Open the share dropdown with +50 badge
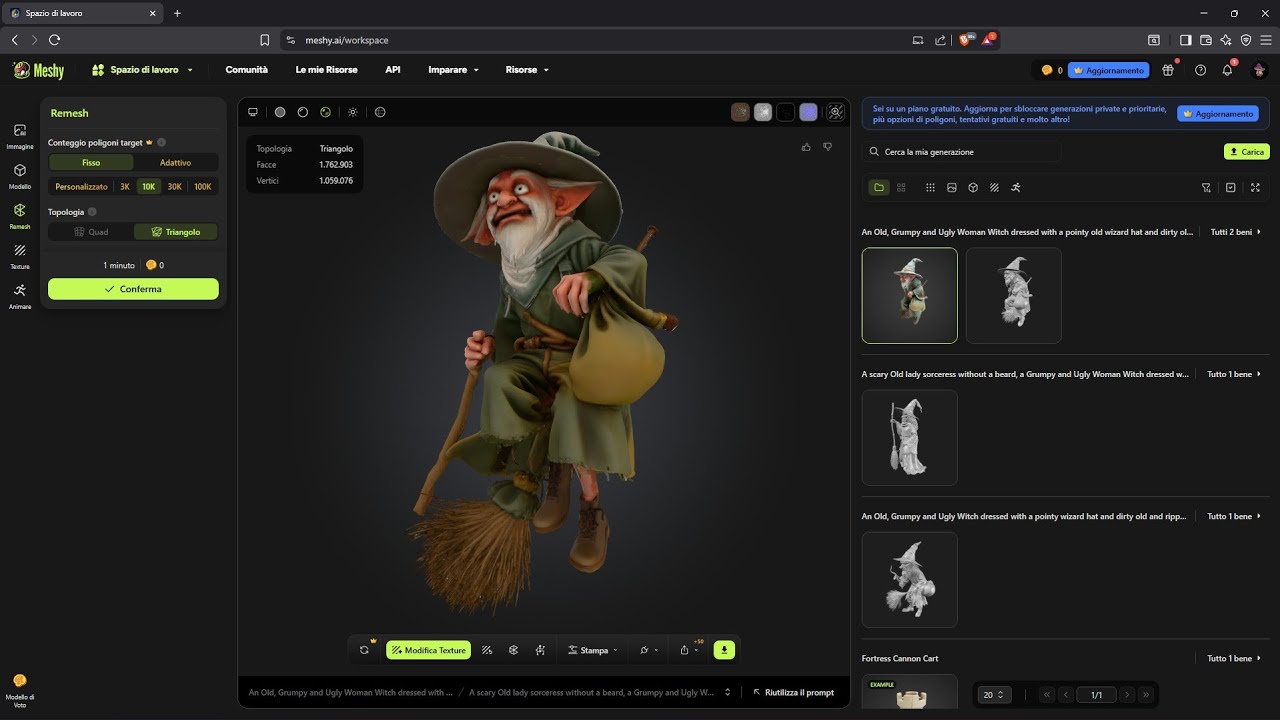1280x720 pixels. [x=689, y=650]
